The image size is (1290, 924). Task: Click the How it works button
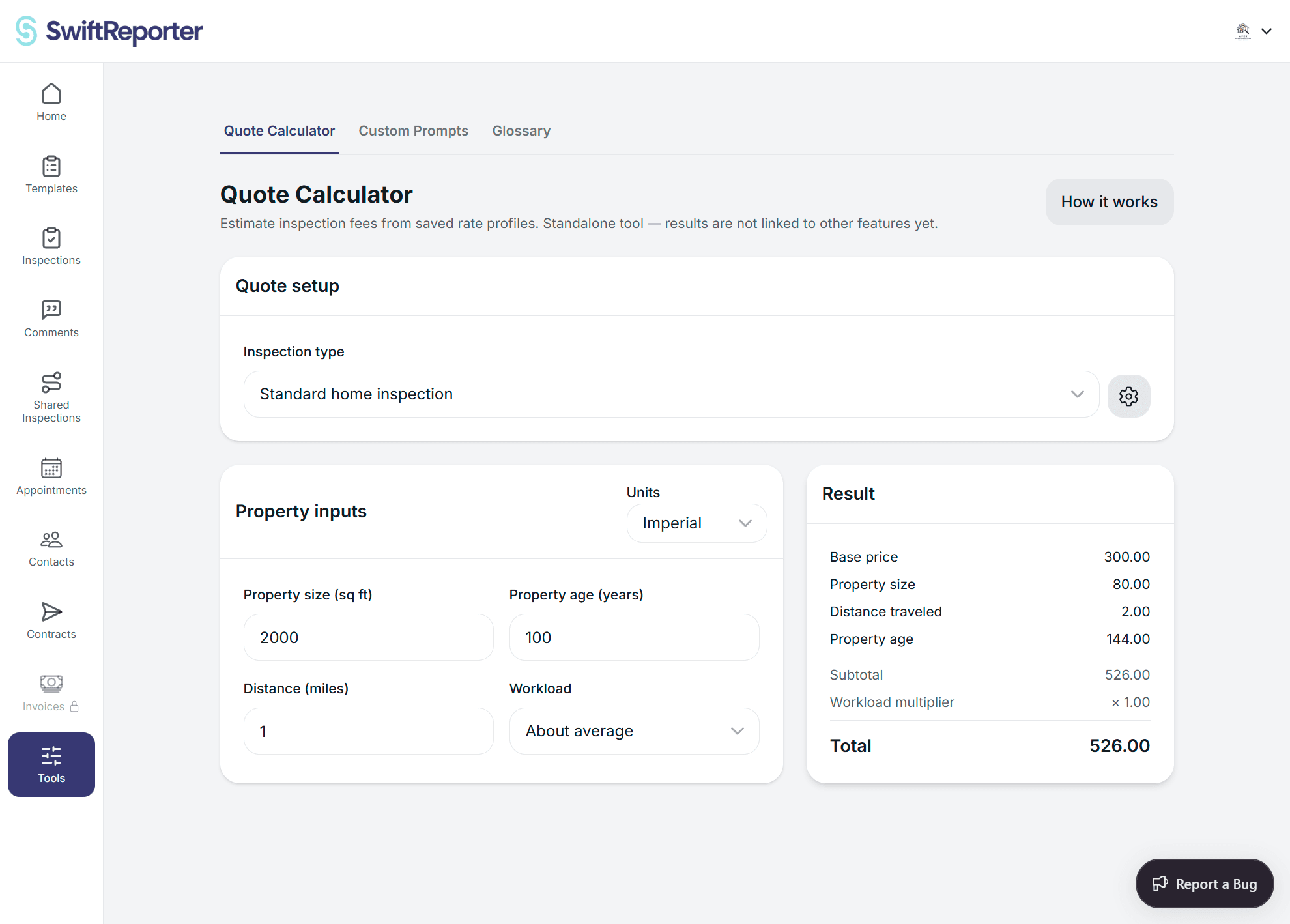(1109, 202)
